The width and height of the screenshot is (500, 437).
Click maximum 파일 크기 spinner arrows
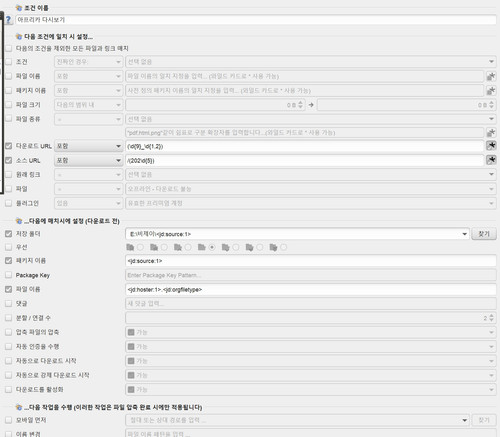click(x=491, y=105)
